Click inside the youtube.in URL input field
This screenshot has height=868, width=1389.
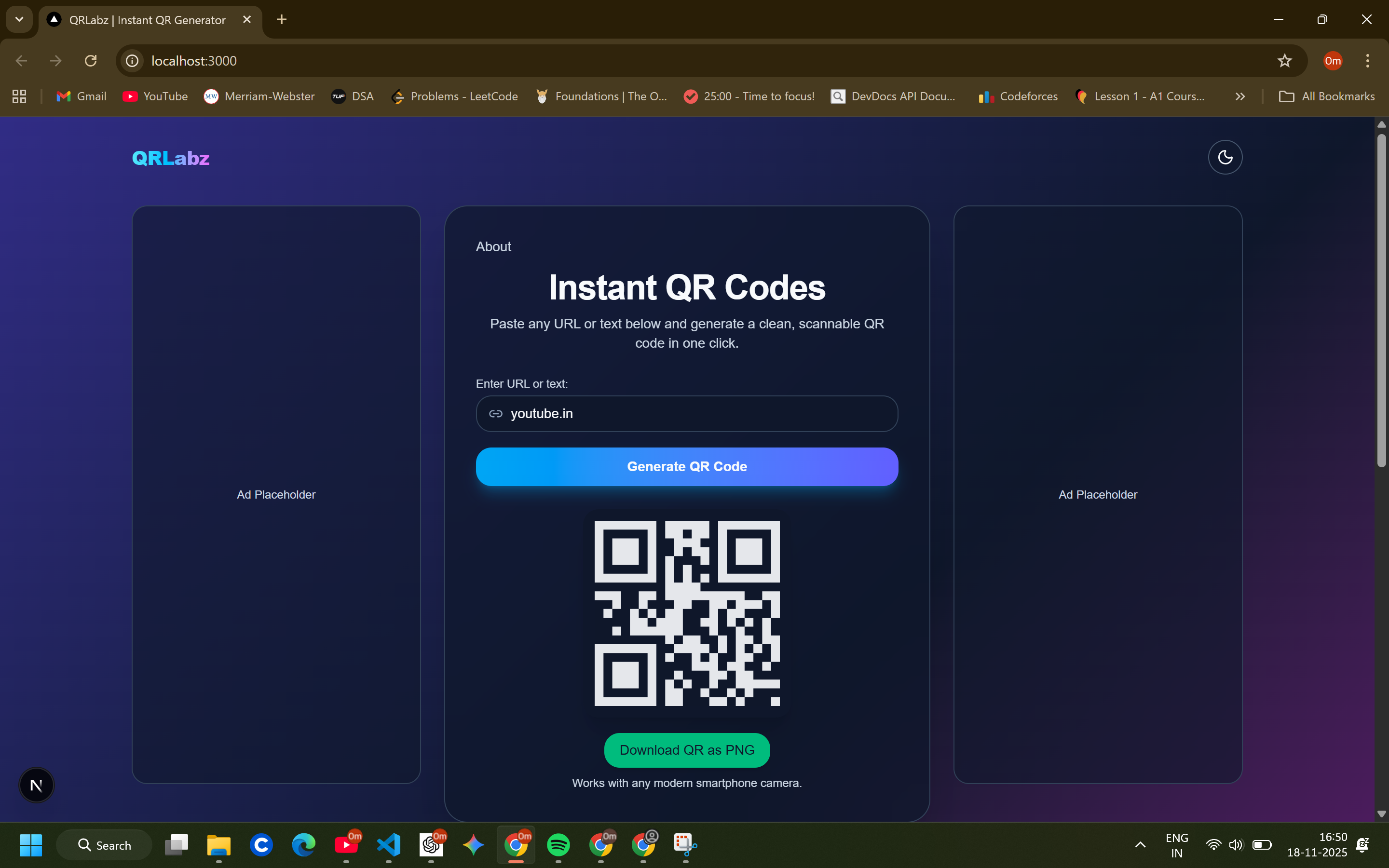[686, 413]
